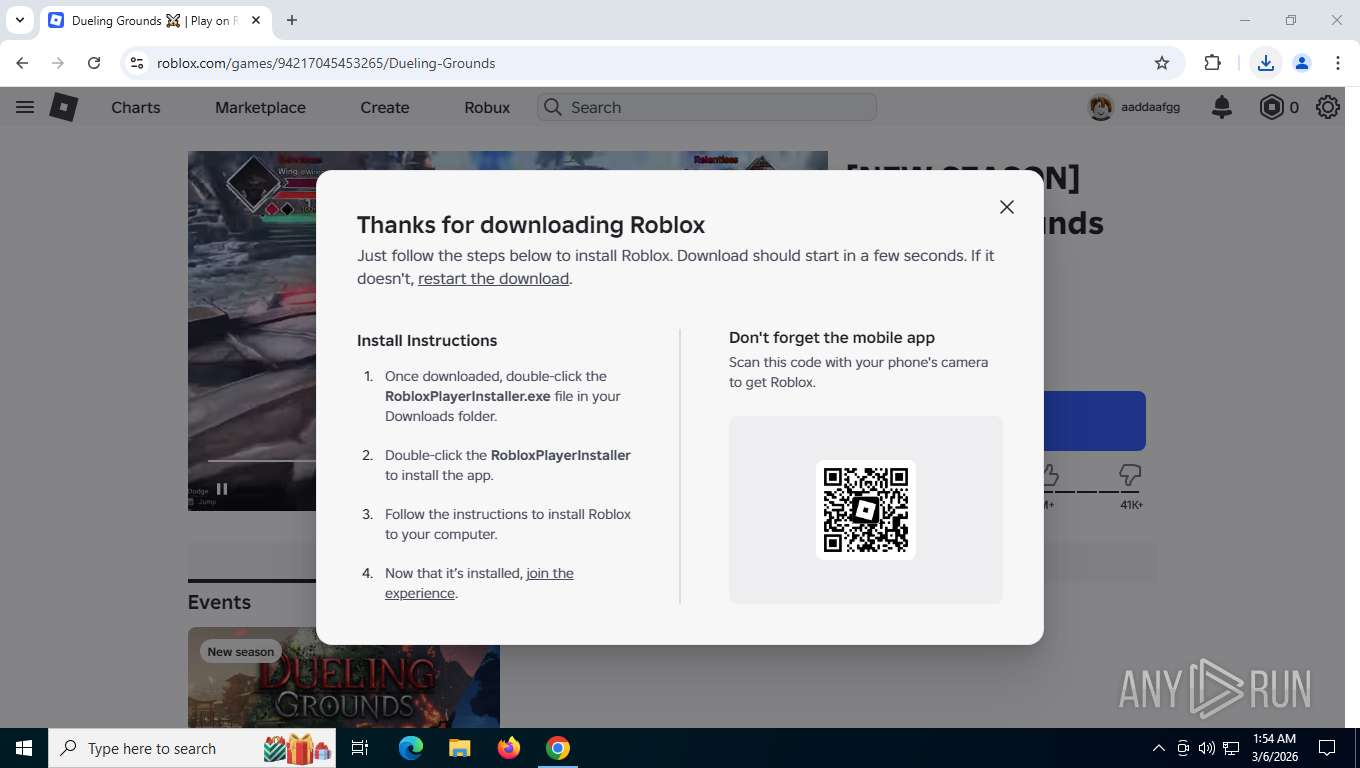Click the restart the download link
The image size is (1360, 768).
click(x=494, y=279)
